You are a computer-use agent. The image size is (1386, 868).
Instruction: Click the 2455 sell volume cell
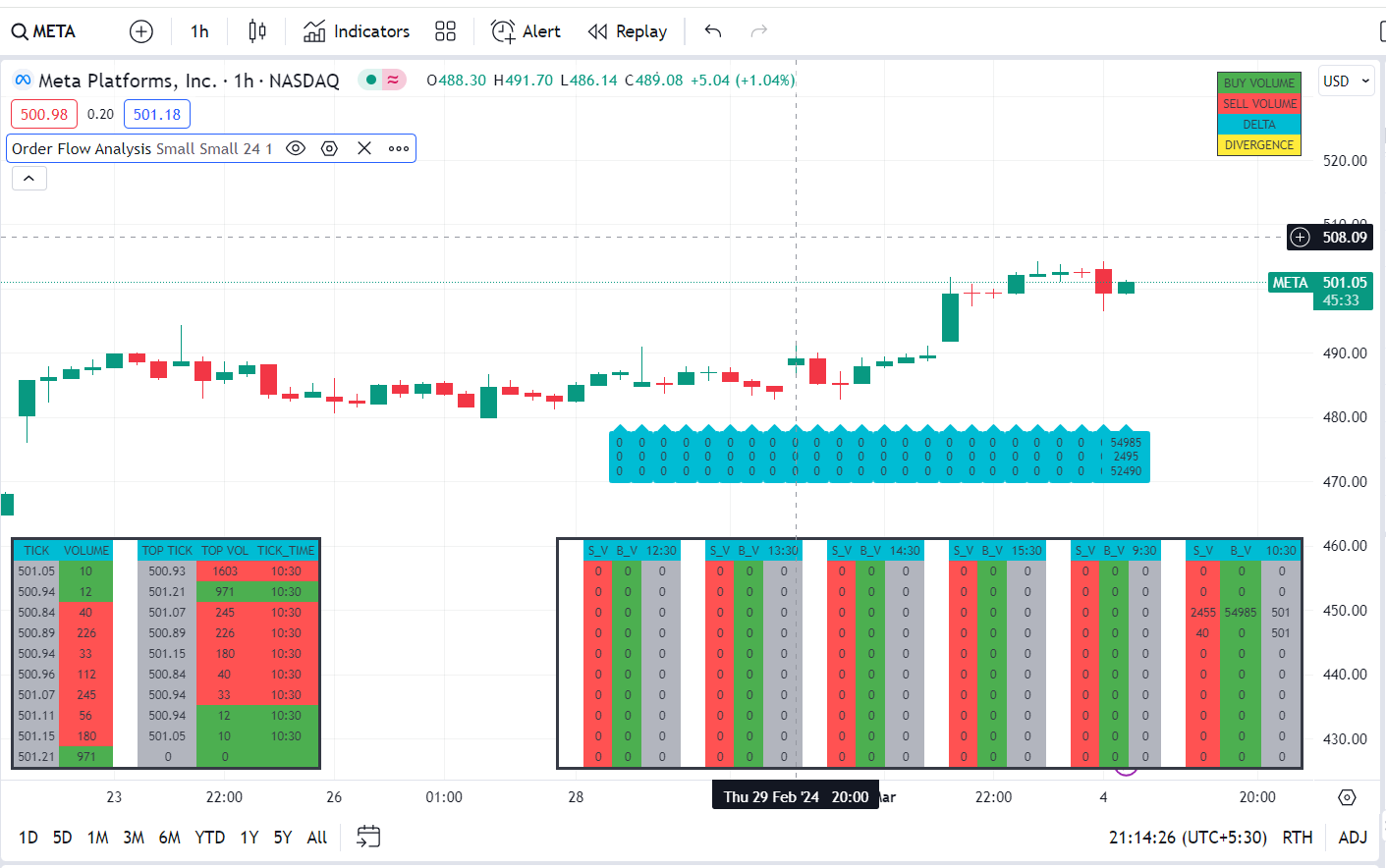click(x=1203, y=612)
